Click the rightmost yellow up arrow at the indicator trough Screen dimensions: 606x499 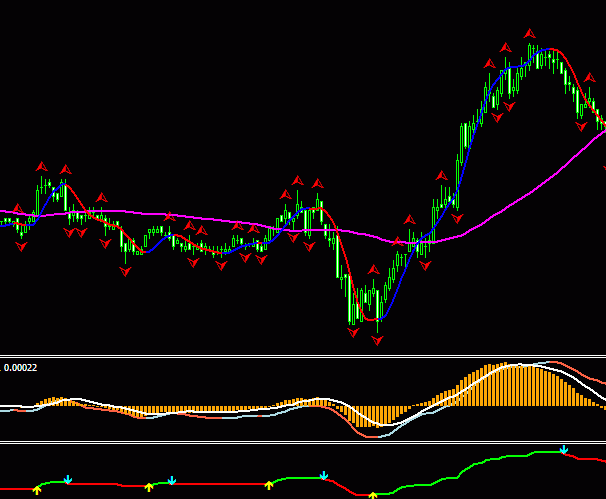(373, 496)
